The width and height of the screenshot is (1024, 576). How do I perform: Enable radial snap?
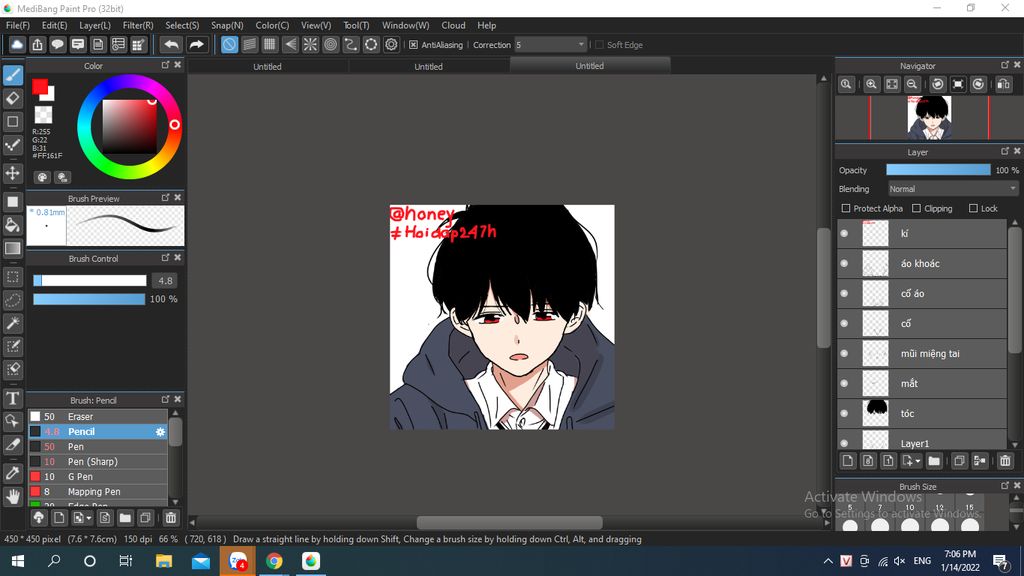(310, 44)
